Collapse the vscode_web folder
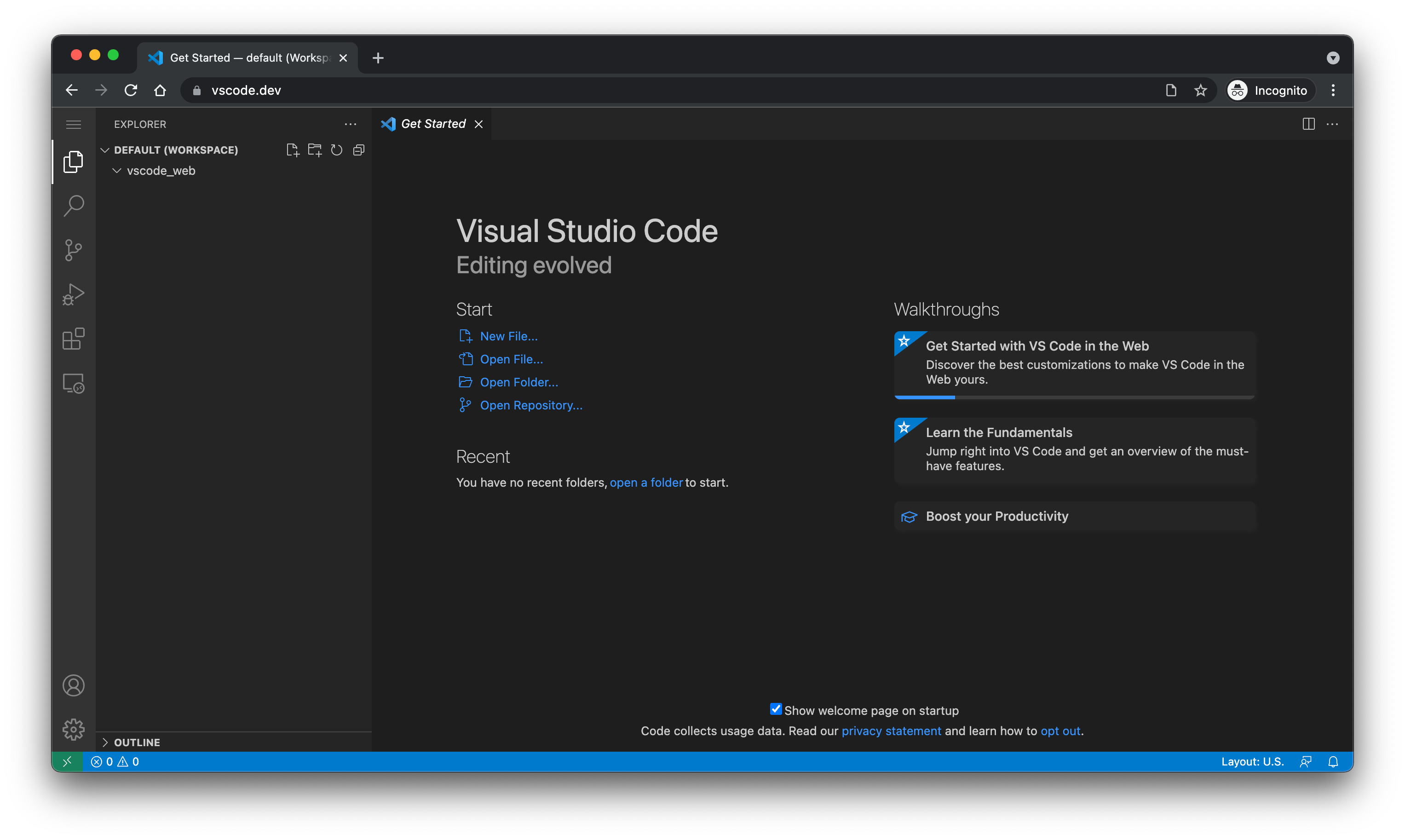 (161, 171)
